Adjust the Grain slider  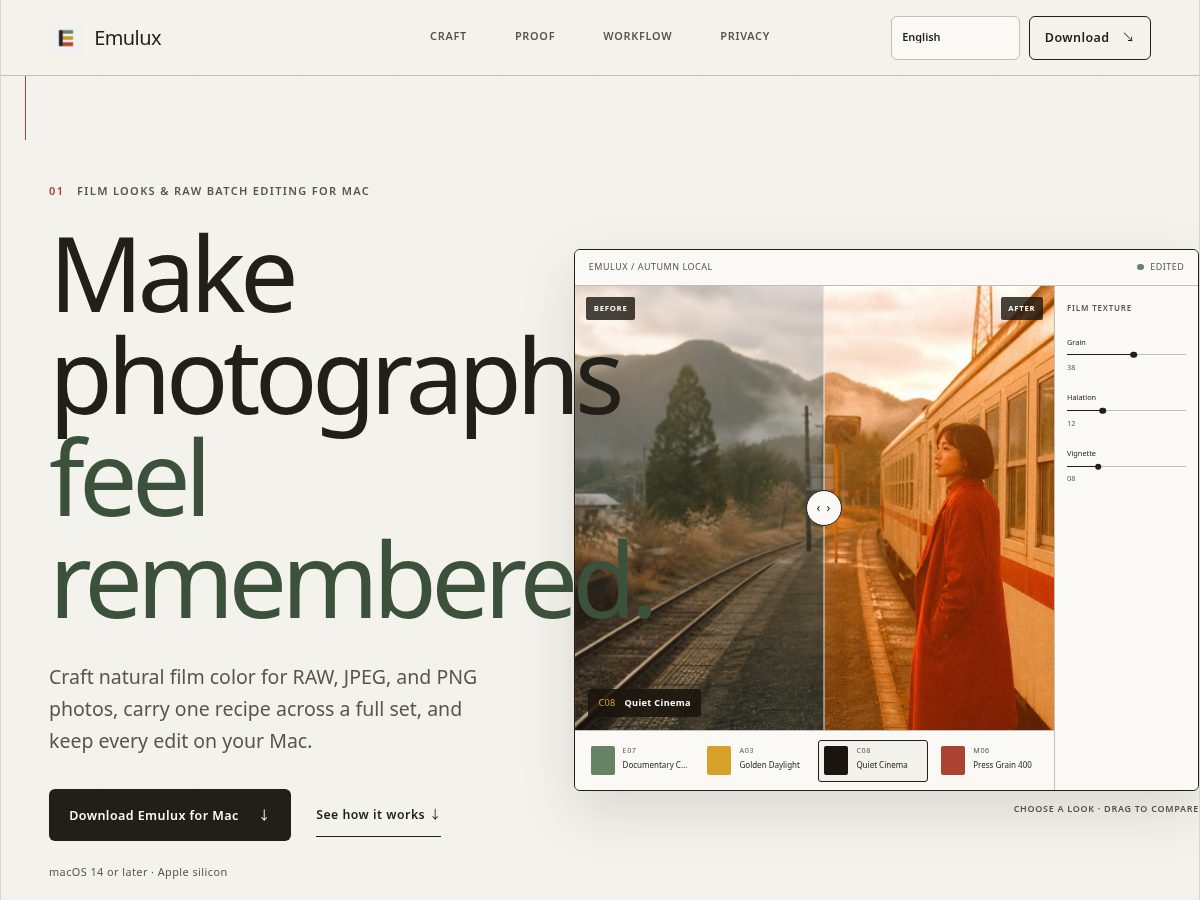(x=1126, y=354)
